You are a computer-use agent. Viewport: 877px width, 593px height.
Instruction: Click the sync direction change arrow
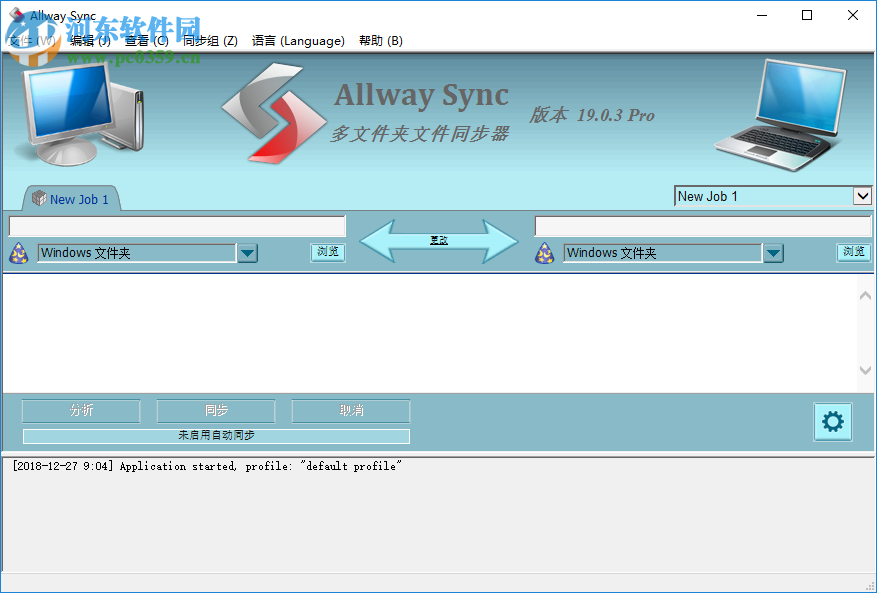pos(438,239)
